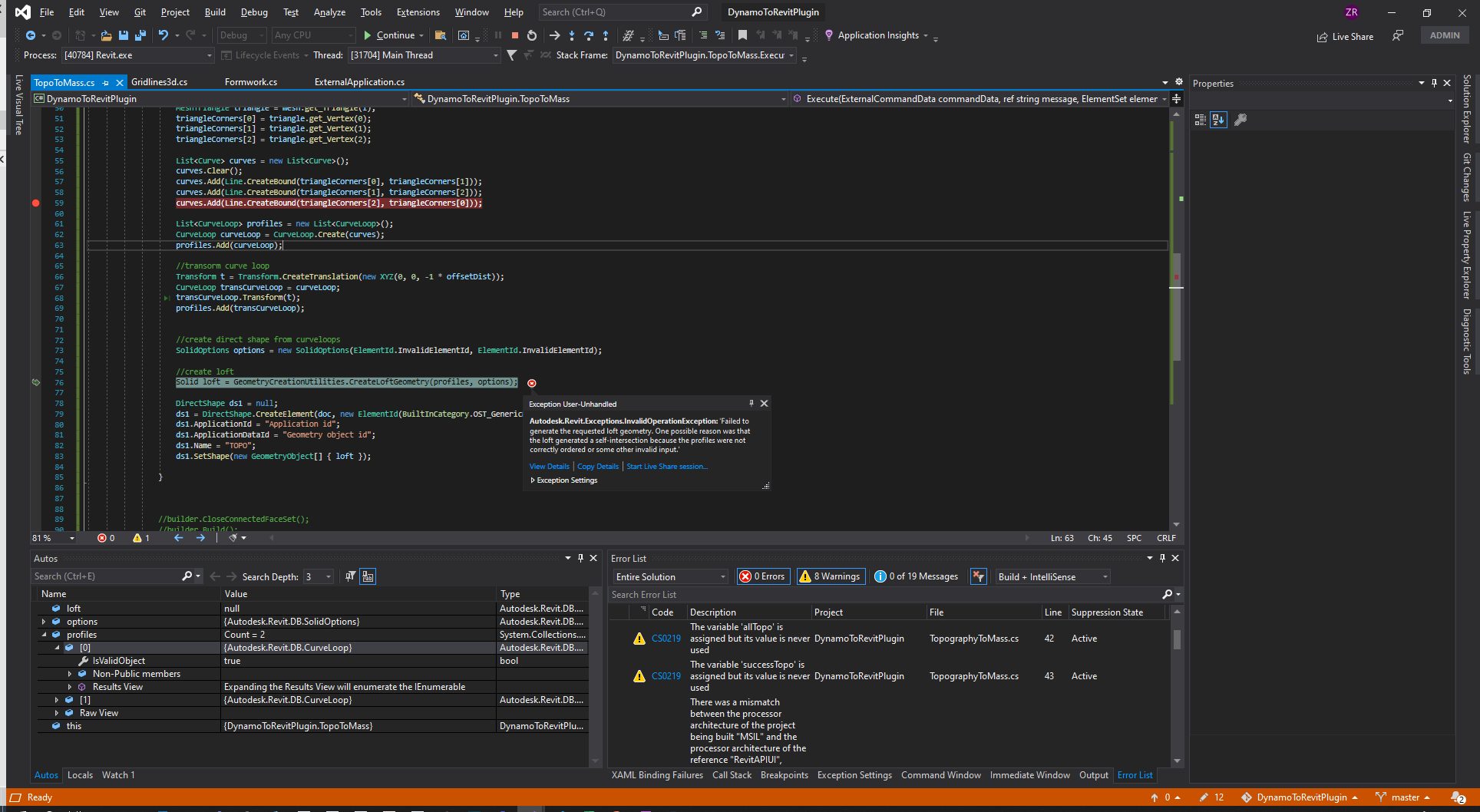1480x812 pixels.
Task: Open the Entire Solution scope dropdown
Action: [670, 576]
